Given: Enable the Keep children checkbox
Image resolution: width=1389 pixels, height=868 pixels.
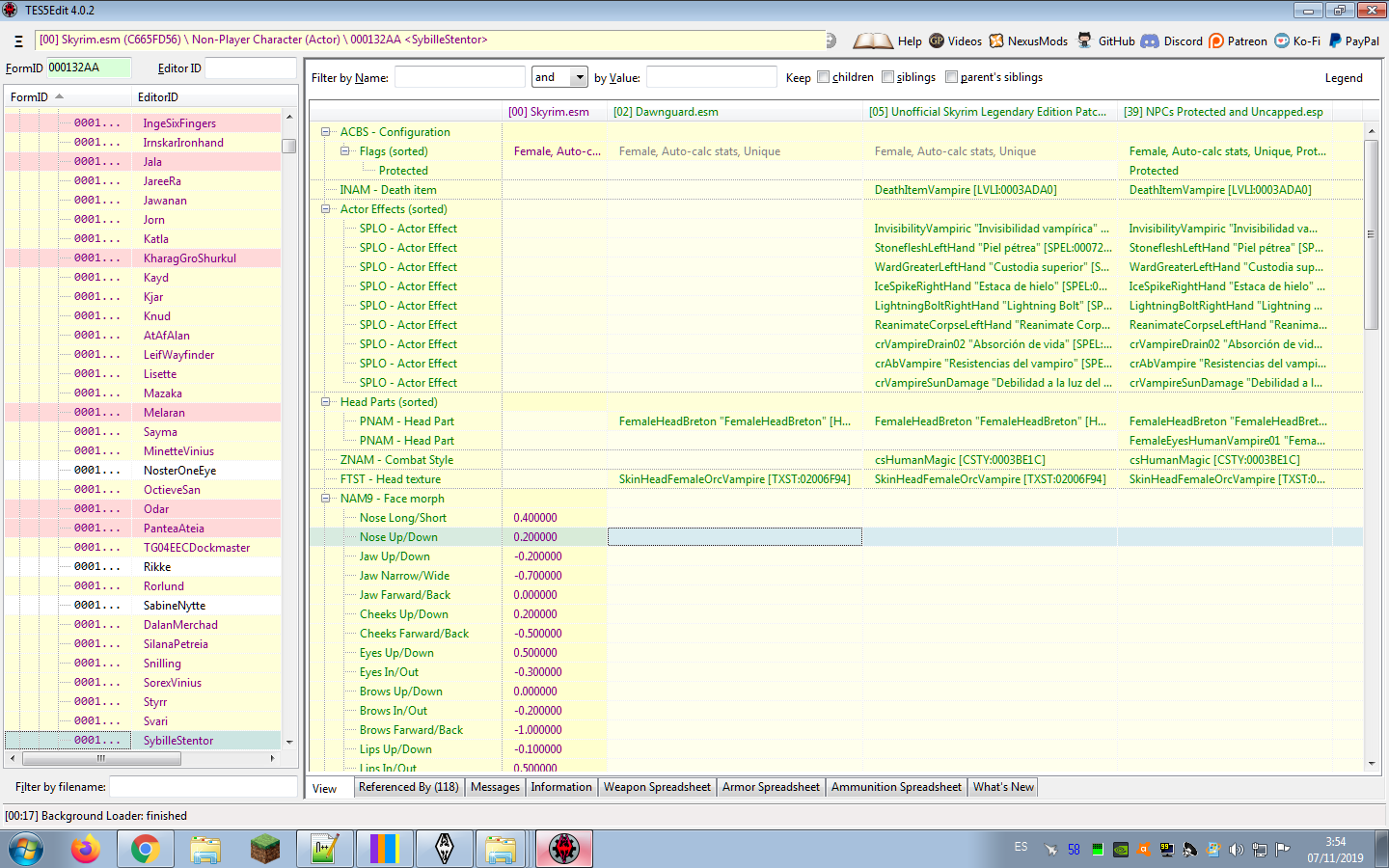Looking at the screenshot, I should pos(823,77).
